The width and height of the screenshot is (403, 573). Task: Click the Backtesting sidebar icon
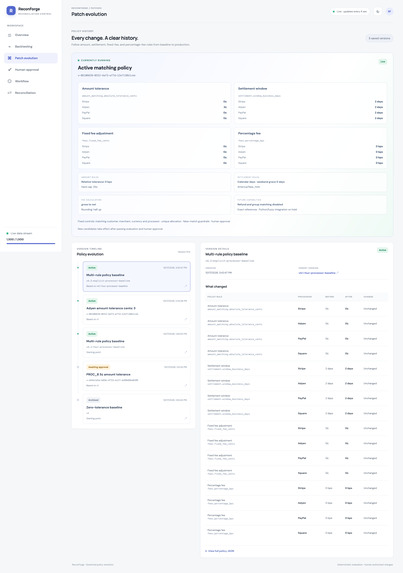tap(9, 46)
